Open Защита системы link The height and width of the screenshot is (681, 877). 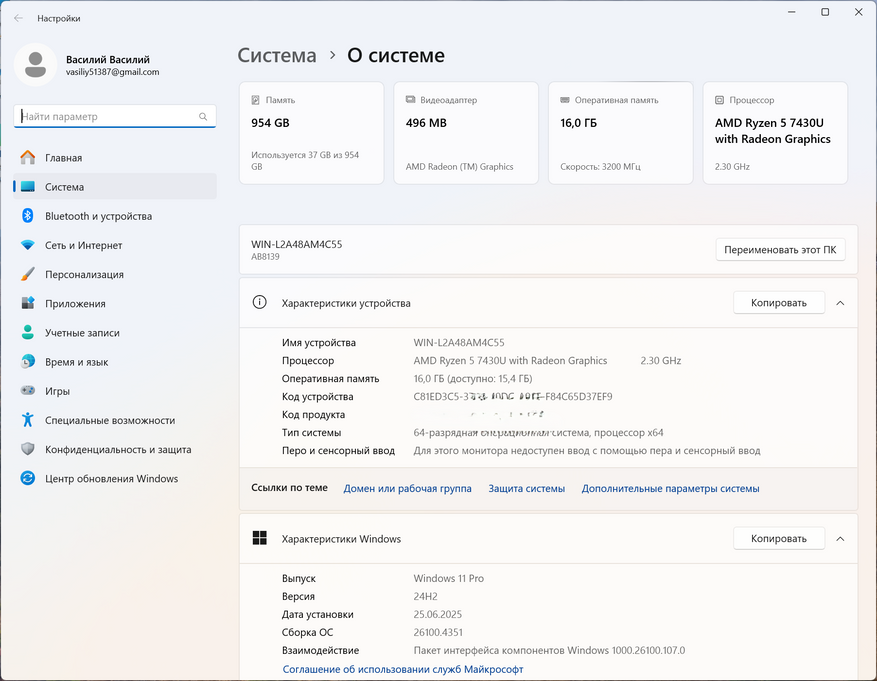(x=526, y=489)
